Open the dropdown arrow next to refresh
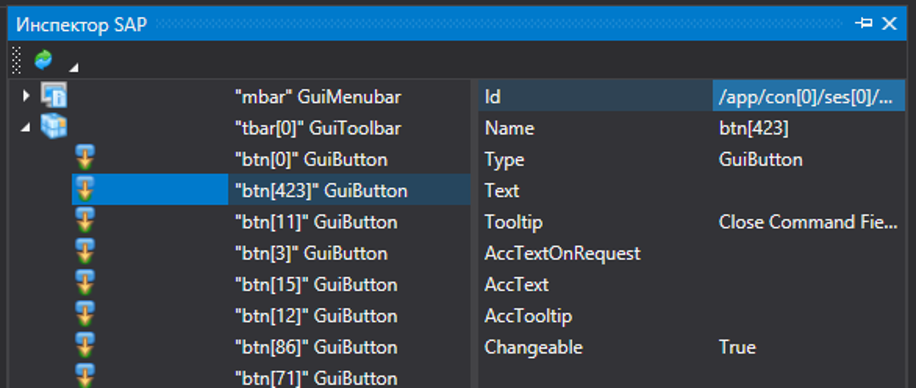 click(73, 68)
